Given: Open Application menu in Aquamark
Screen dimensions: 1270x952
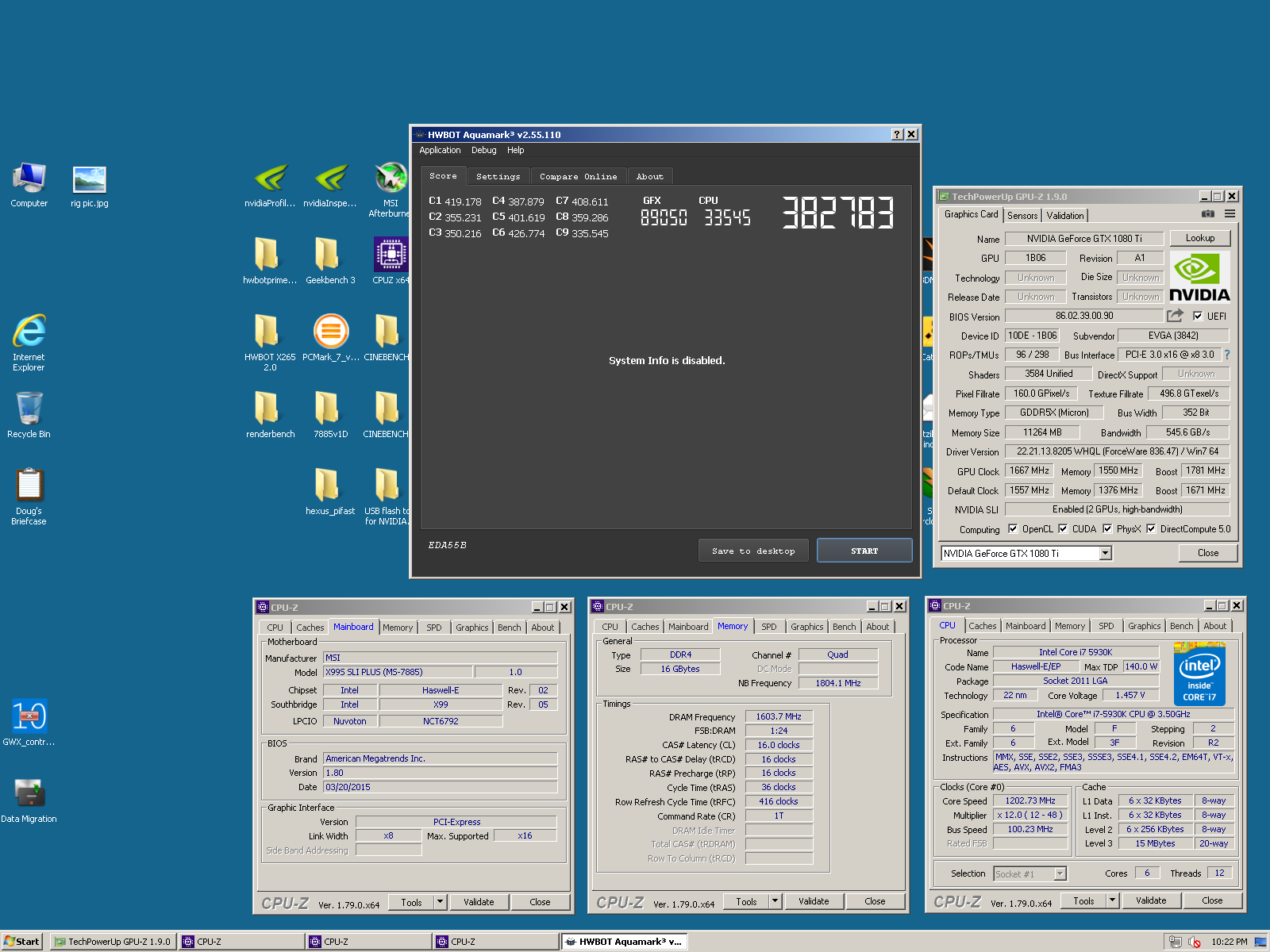Looking at the screenshot, I should click(440, 150).
